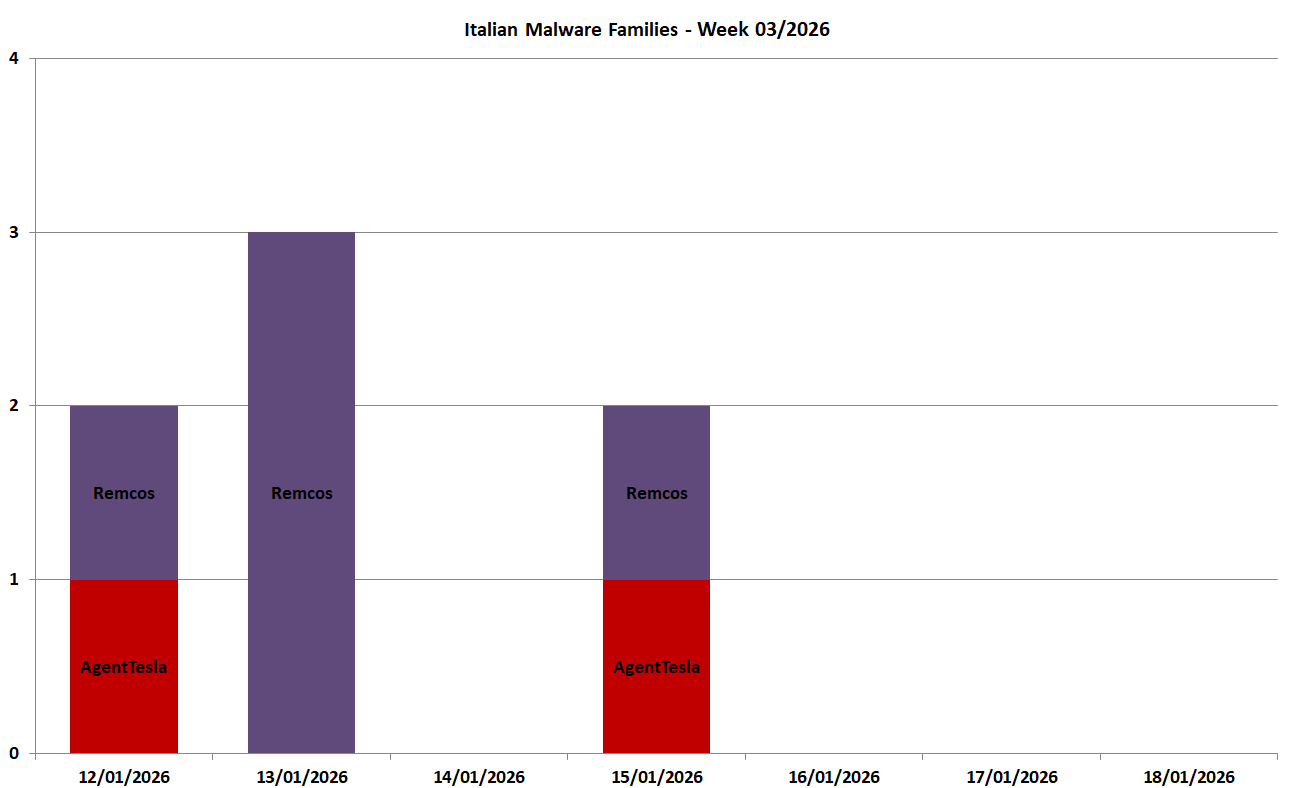Click the y-axis value 3

(14, 232)
